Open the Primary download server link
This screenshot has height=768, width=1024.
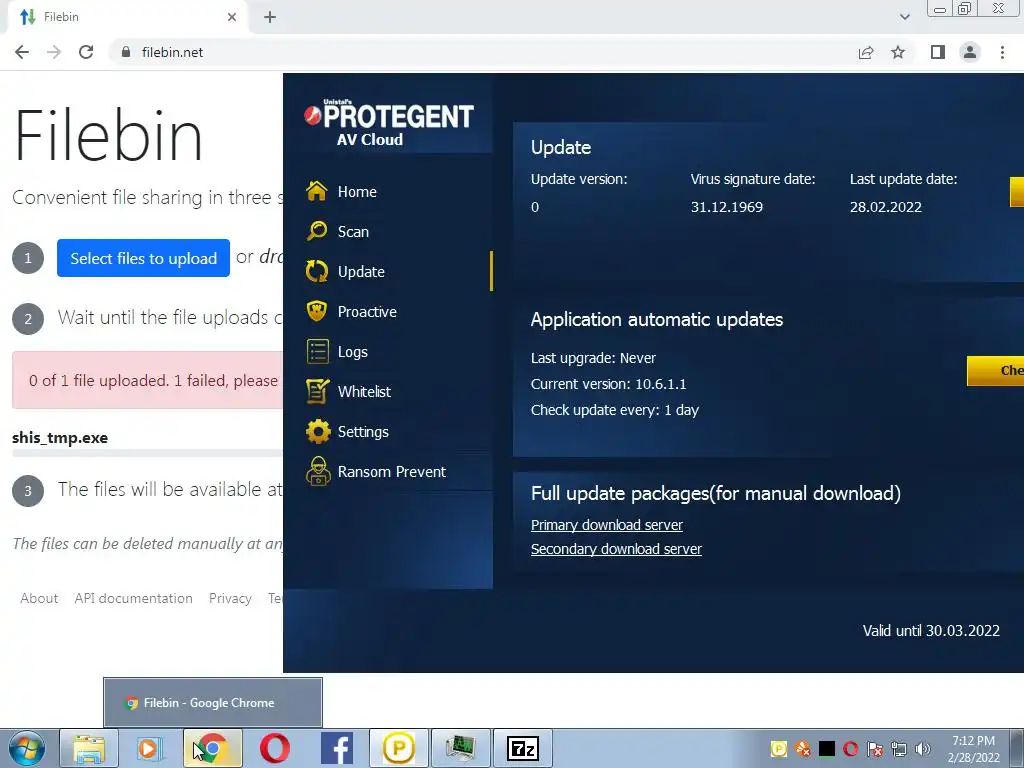coord(607,525)
